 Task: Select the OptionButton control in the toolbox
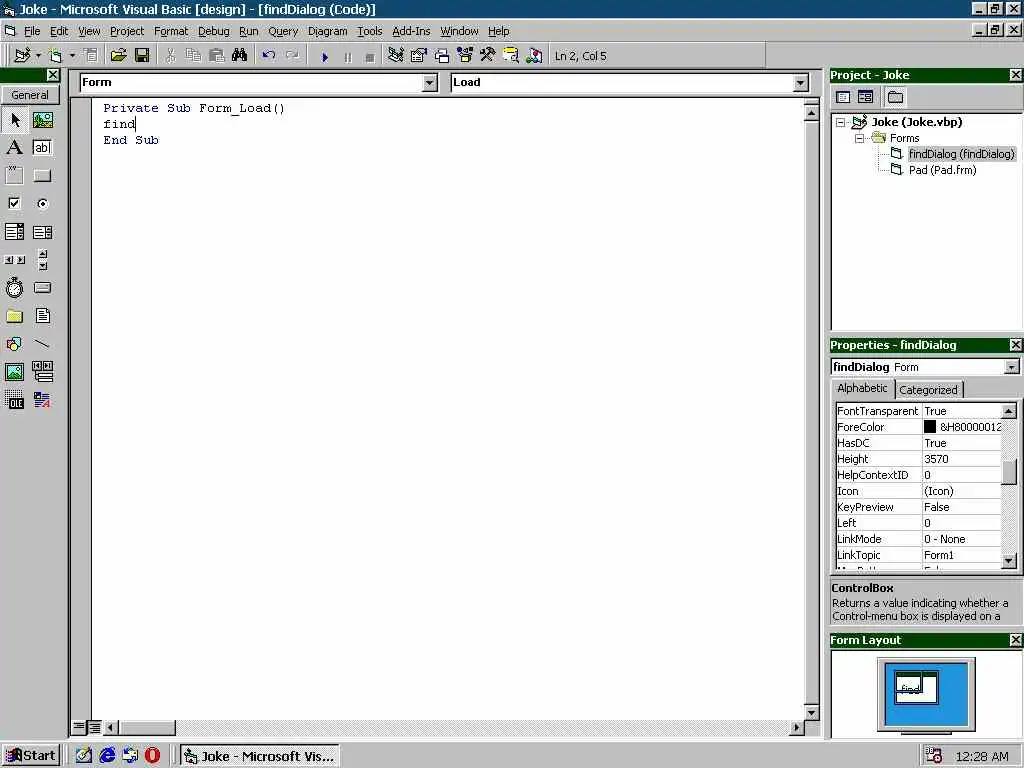42,203
